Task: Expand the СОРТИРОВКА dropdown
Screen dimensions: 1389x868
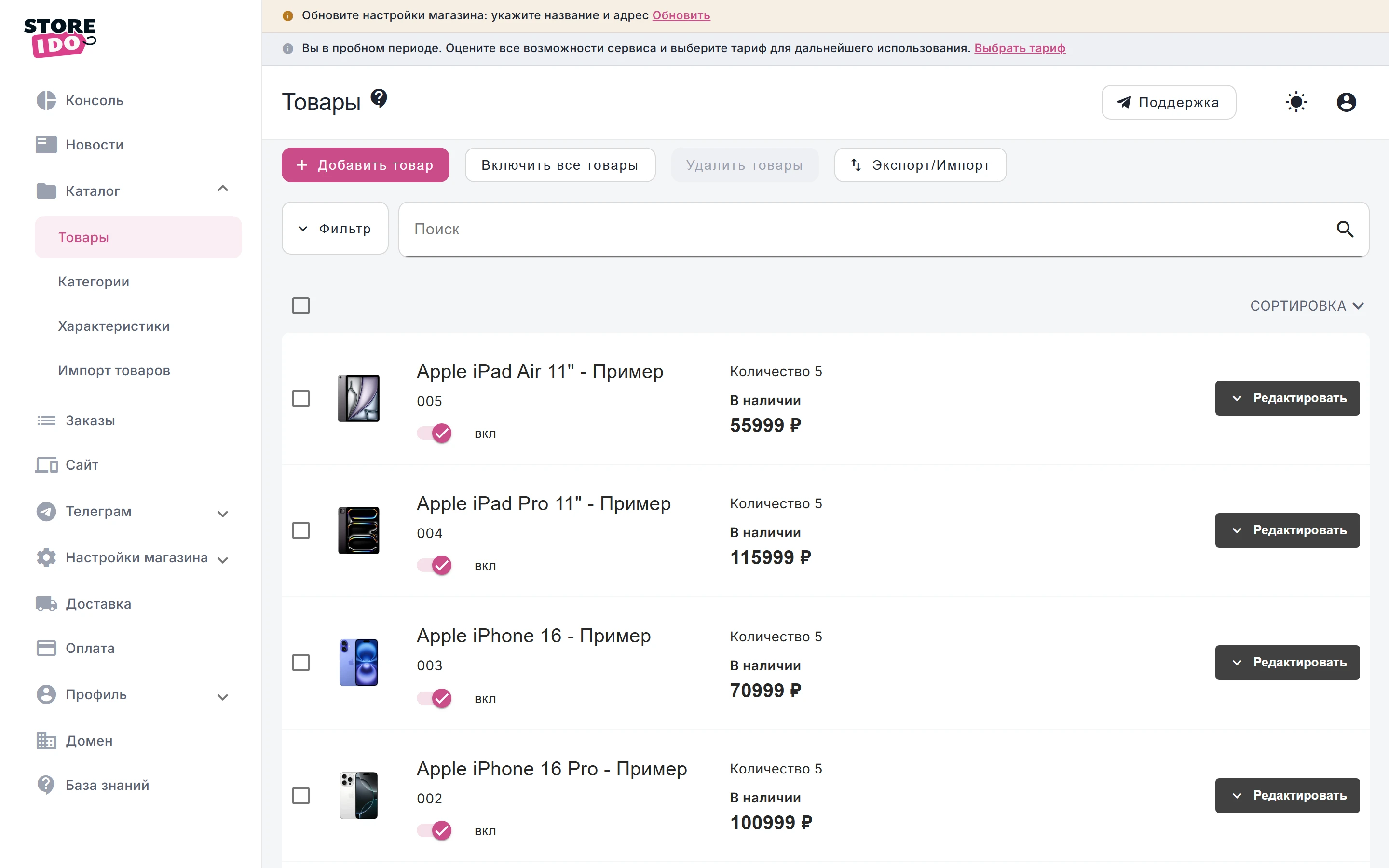Action: [1307, 305]
